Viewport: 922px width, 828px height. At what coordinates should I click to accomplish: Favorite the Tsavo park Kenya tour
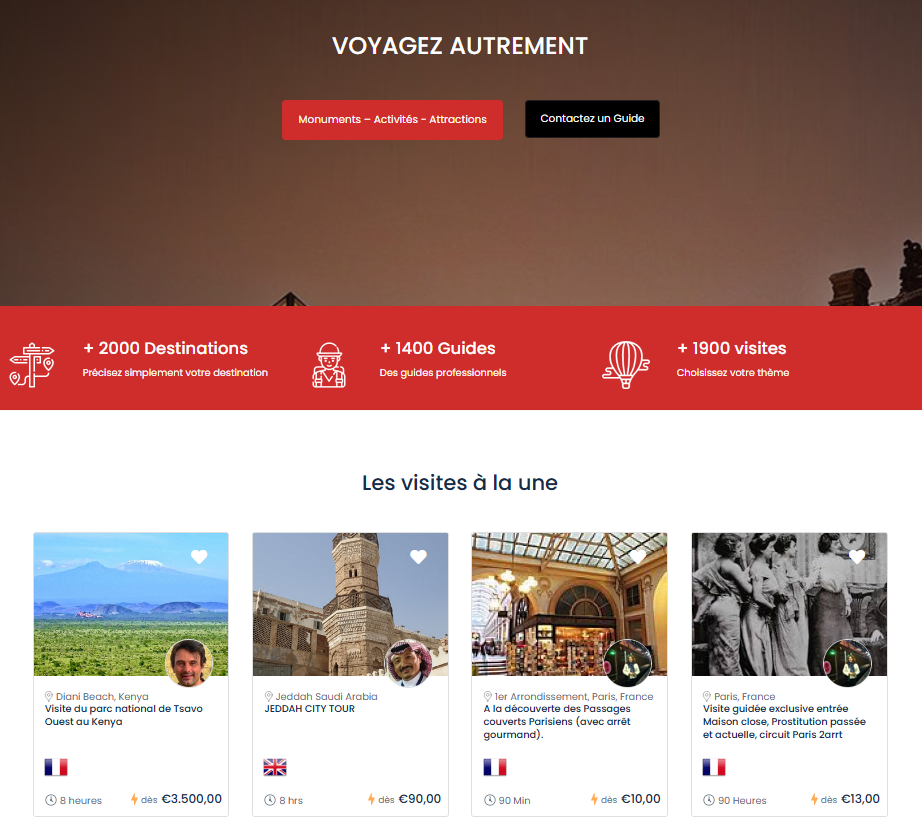coord(199,556)
